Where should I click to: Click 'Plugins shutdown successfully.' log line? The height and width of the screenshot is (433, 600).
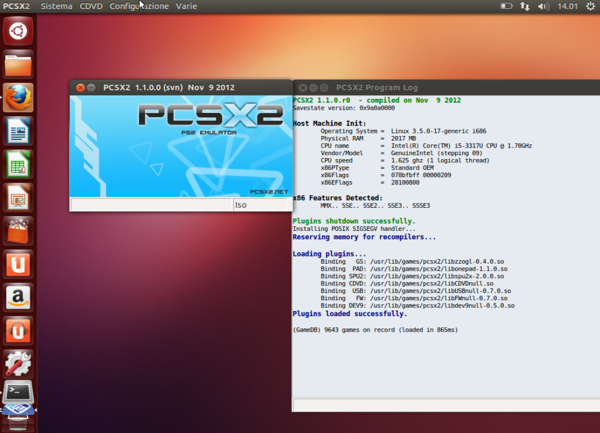tap(354, 221)
